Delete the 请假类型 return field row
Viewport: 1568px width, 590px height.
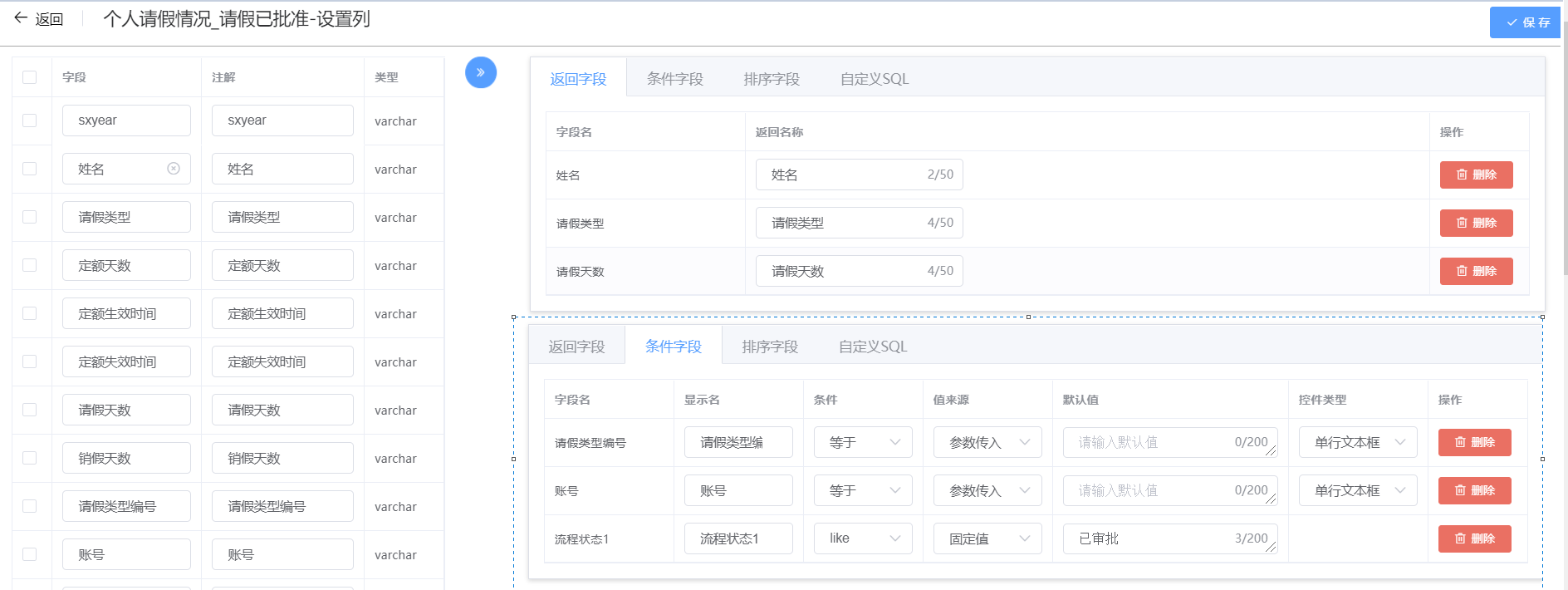[x=1475, y=224]
